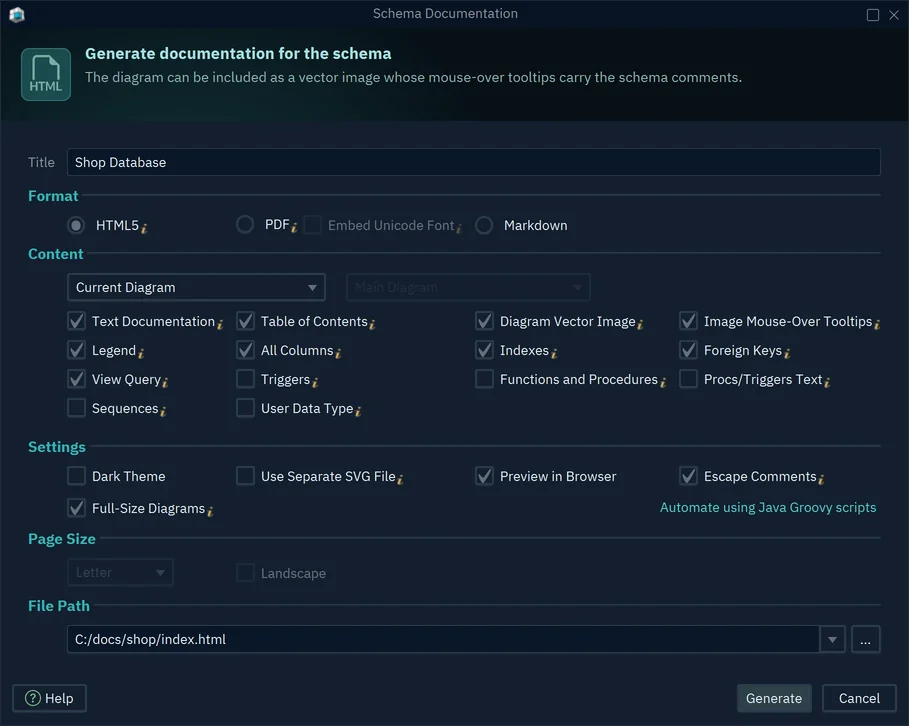
Task: Uncheck the Indexes checkbox
Action: [484, 350]
